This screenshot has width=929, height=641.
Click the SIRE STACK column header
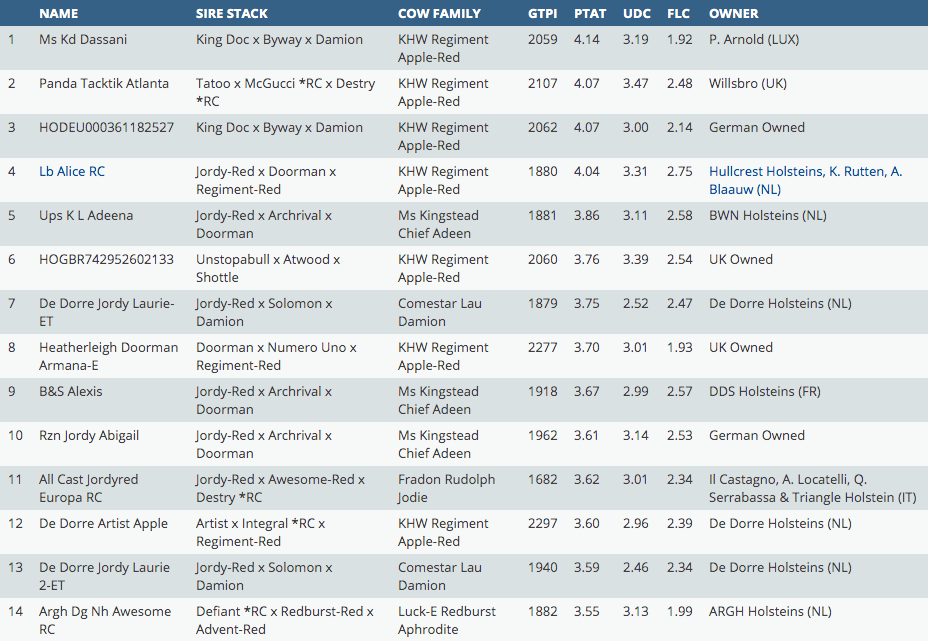coord(231,14)
